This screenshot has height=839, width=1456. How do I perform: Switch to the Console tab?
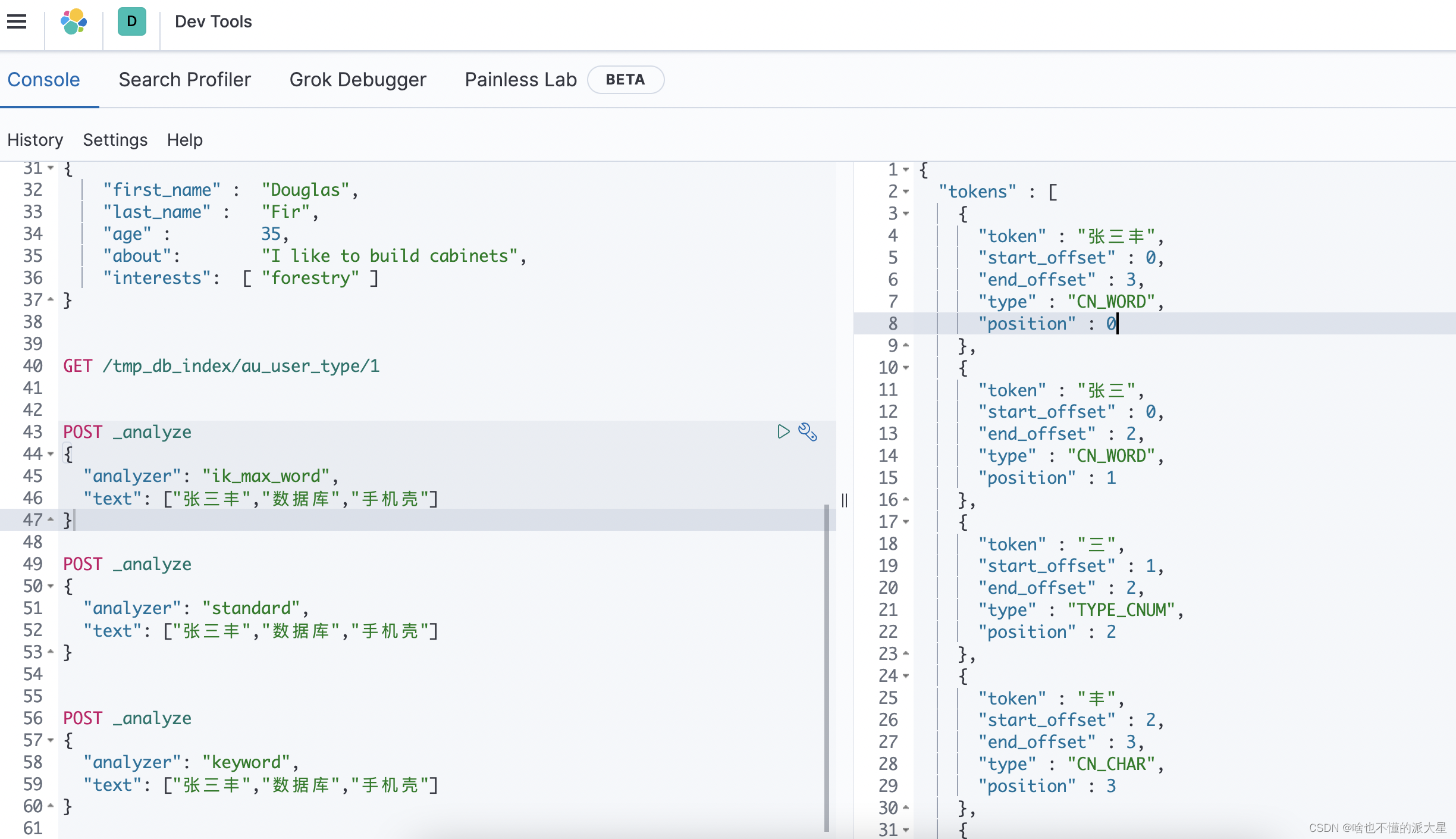43,79
